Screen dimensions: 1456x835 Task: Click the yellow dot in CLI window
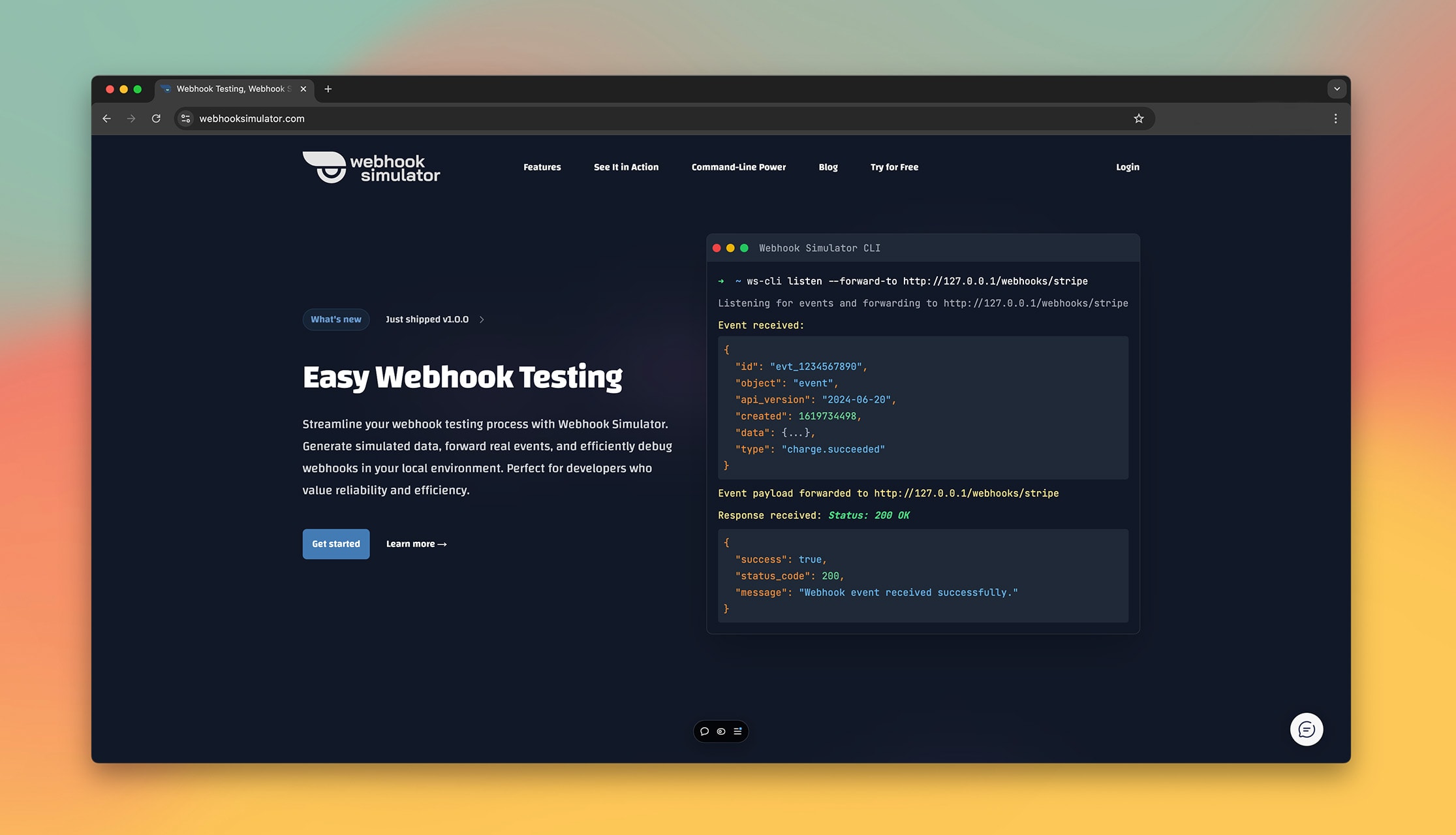point(730,248)
